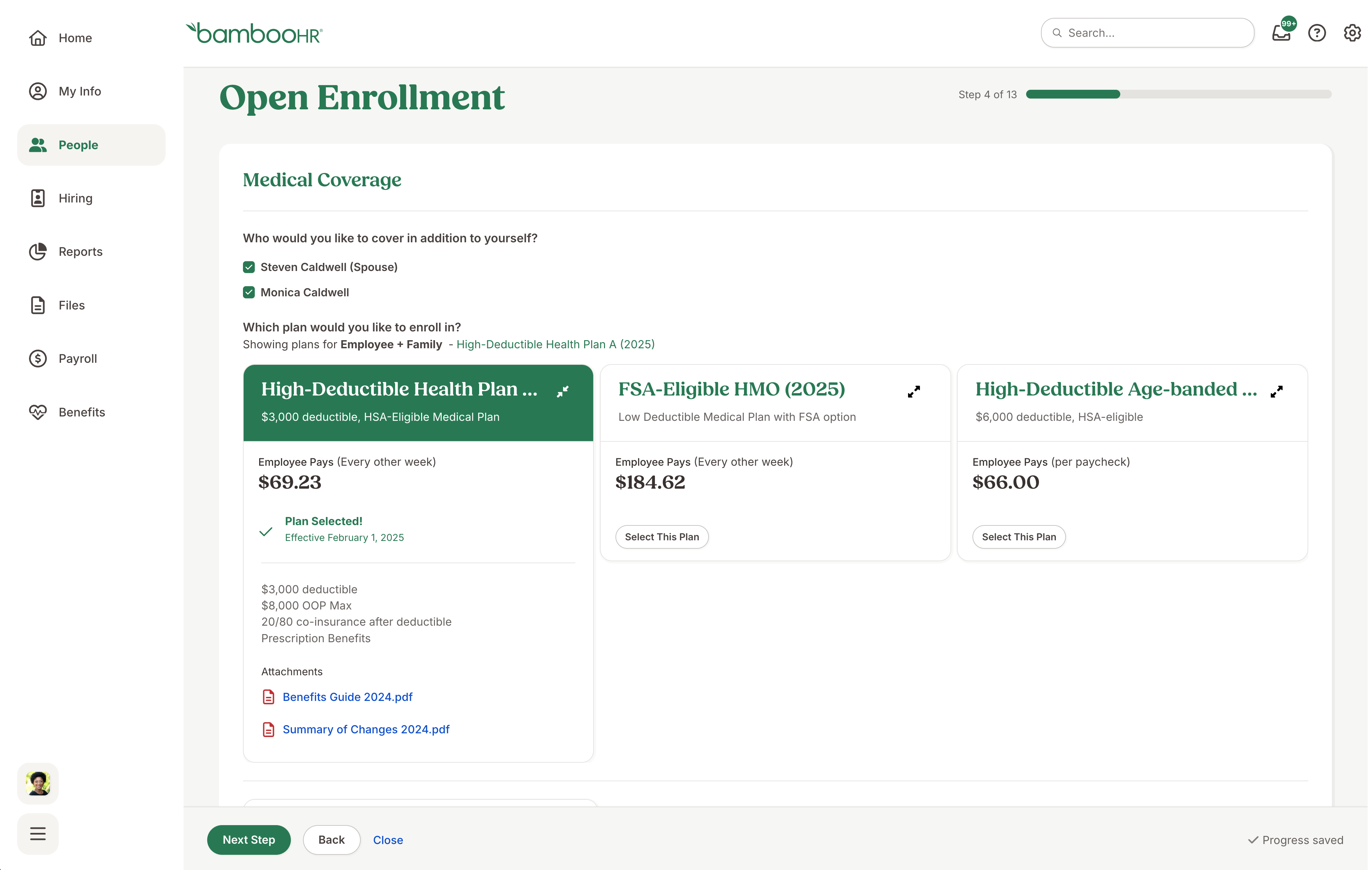The image size is (1372, 870).
Task: Click the Summary of Changes PDF icon
Action: 268,730
